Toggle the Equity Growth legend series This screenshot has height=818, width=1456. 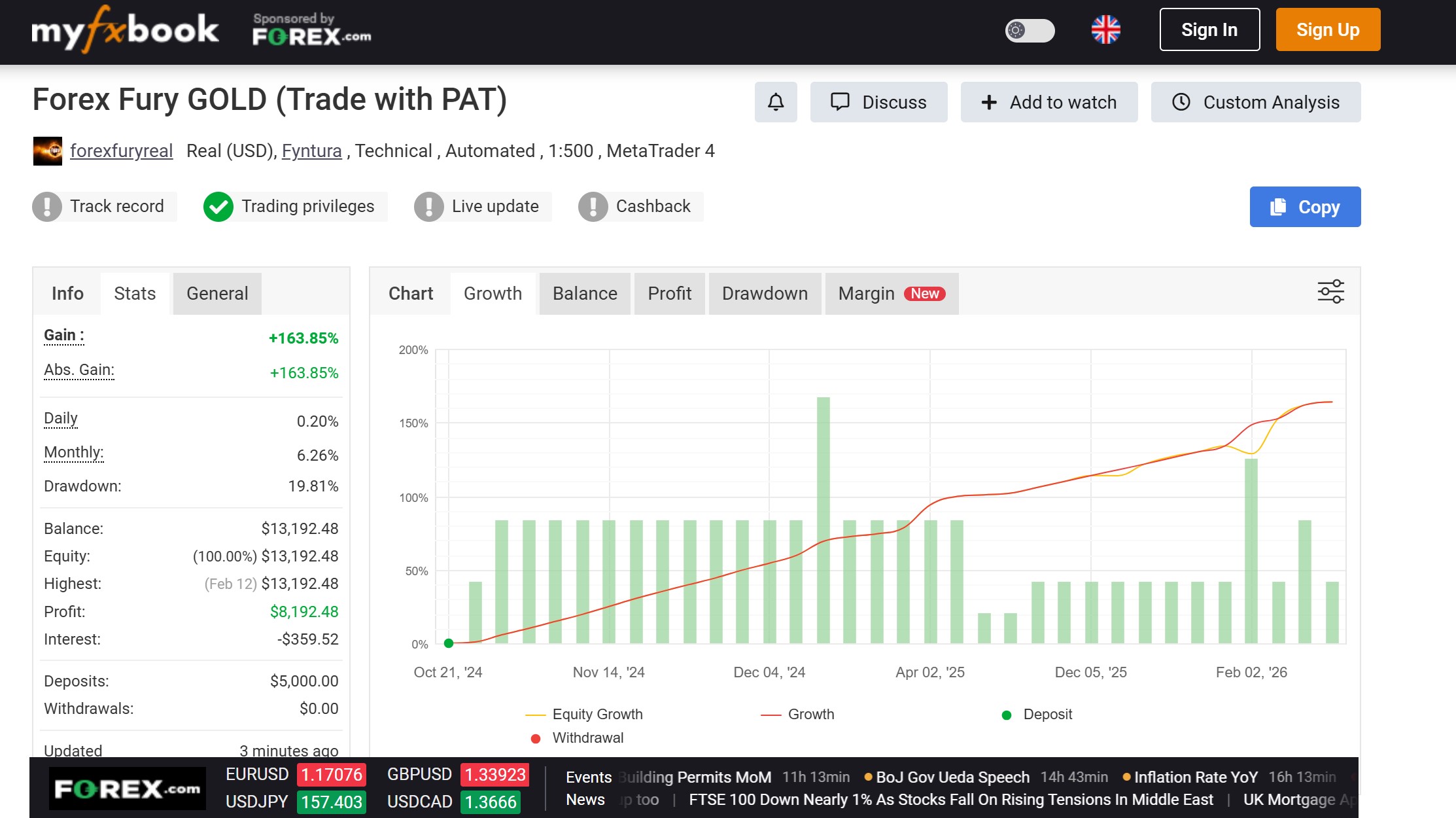584,715
